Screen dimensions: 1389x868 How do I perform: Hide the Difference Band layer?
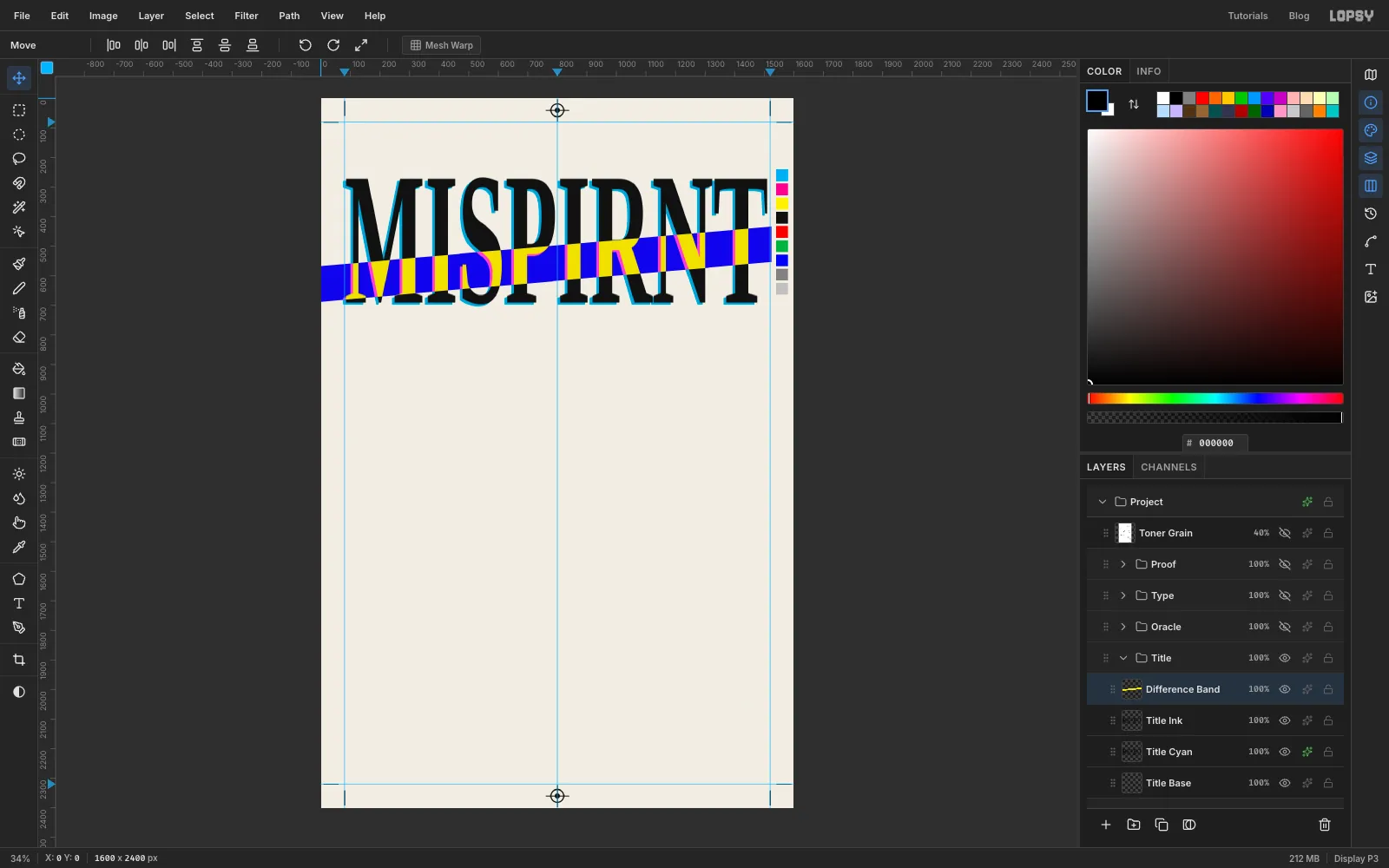click(1285, 689)
